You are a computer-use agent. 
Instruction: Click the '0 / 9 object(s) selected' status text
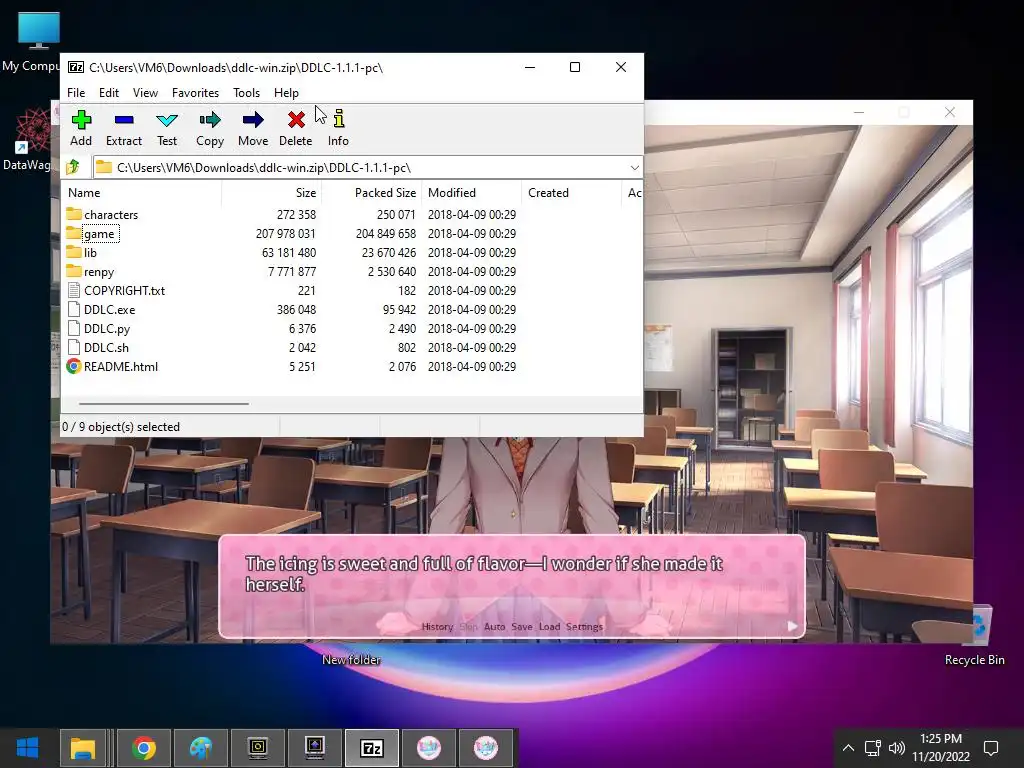(x=121, y=426)
